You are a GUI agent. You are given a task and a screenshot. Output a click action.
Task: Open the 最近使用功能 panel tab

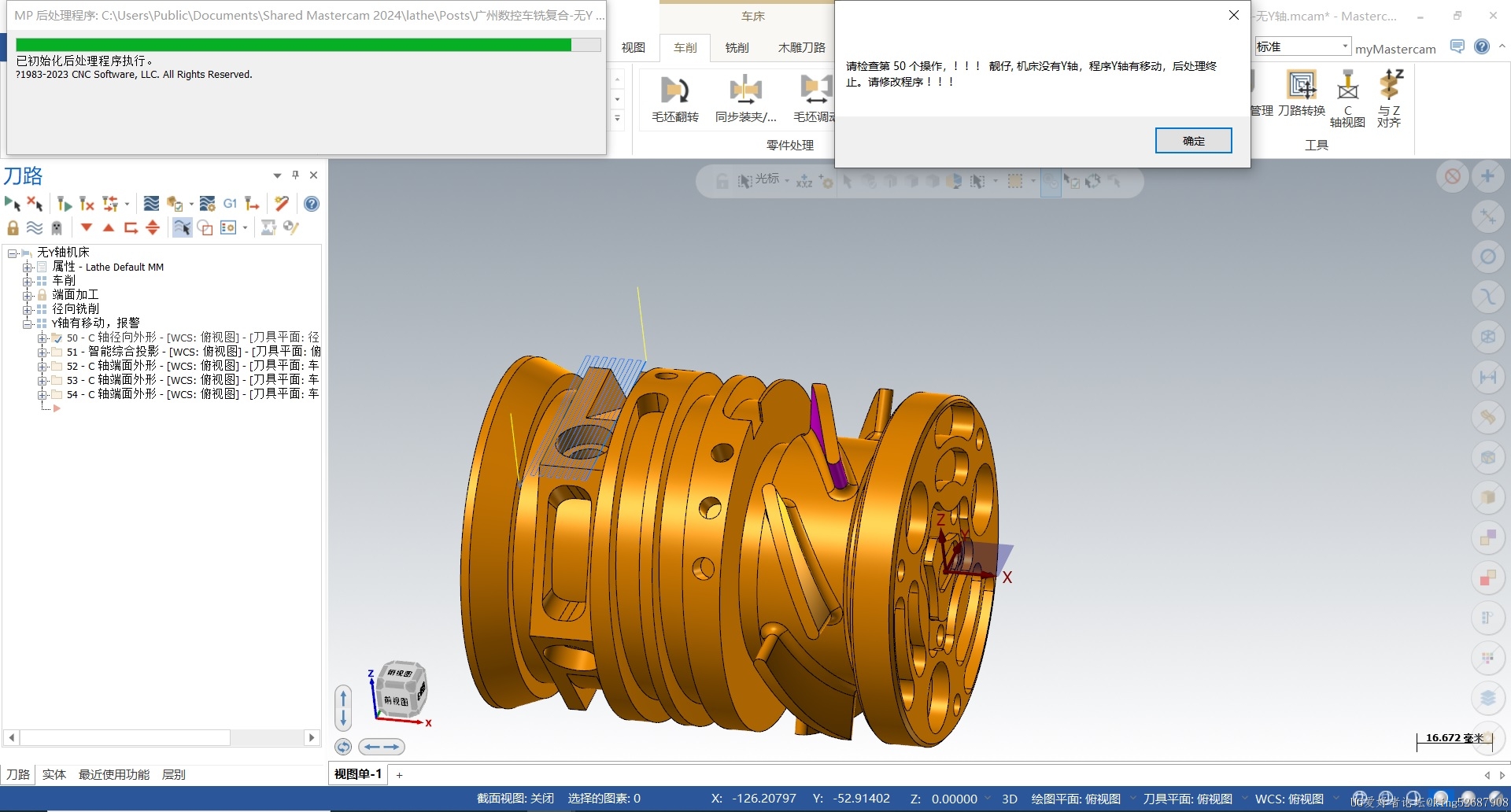[114, 775]
